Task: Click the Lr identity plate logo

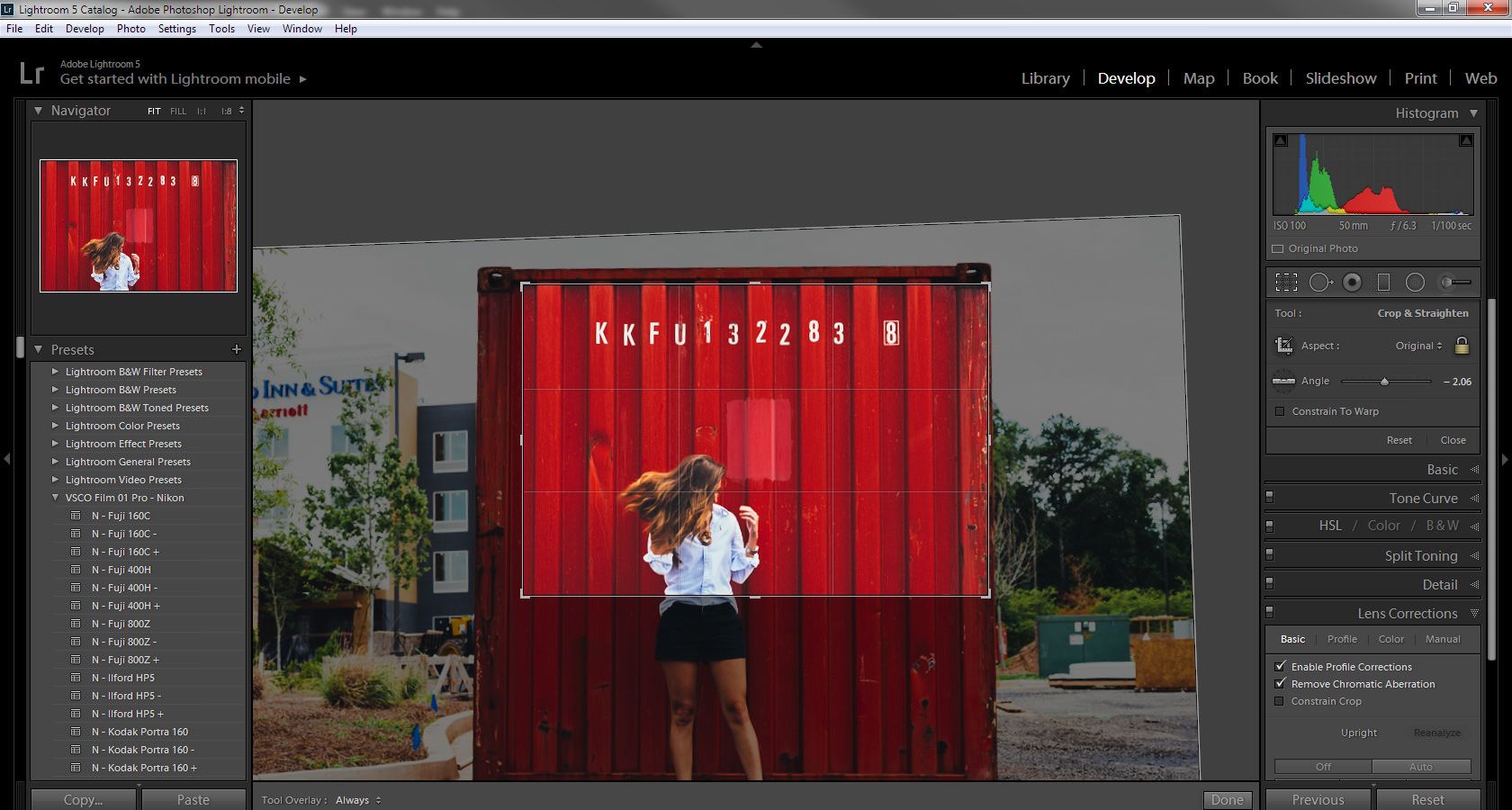Action: tap(31, 73)
